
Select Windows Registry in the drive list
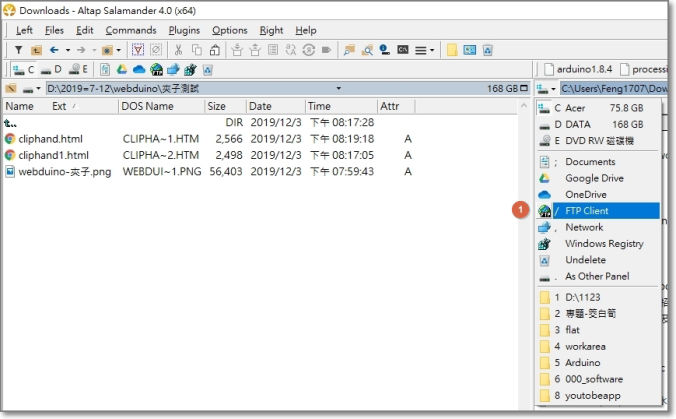[604, 244]
